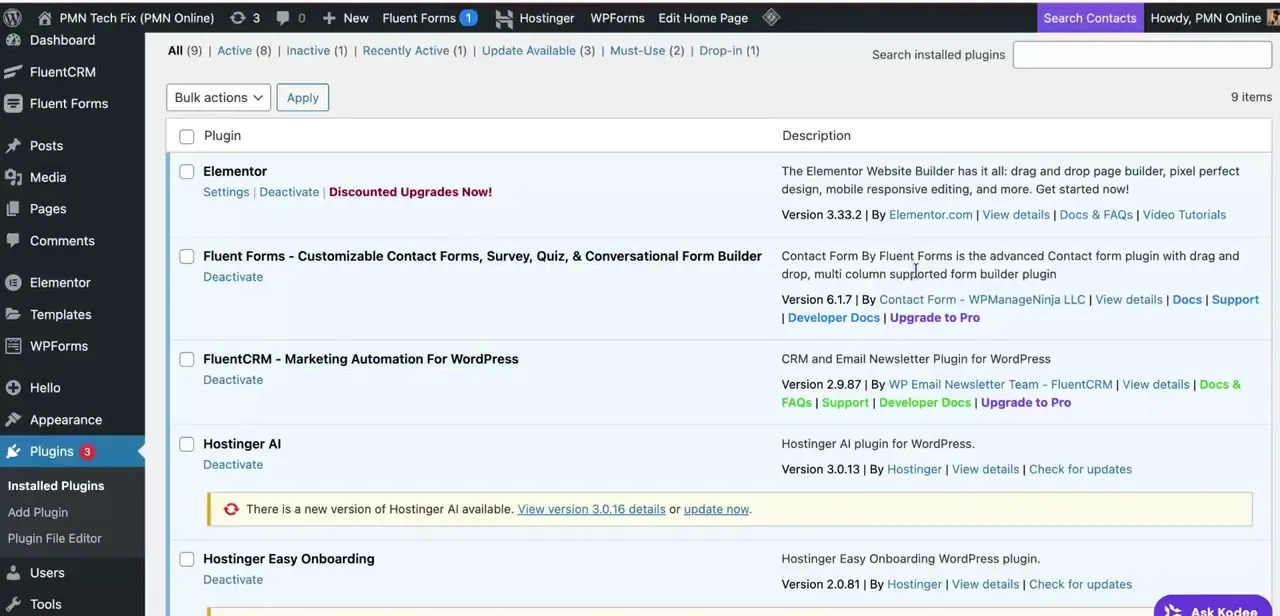Click the Description column header
The width and height of the screenshot is (1280, 616).
click(816, 136)
